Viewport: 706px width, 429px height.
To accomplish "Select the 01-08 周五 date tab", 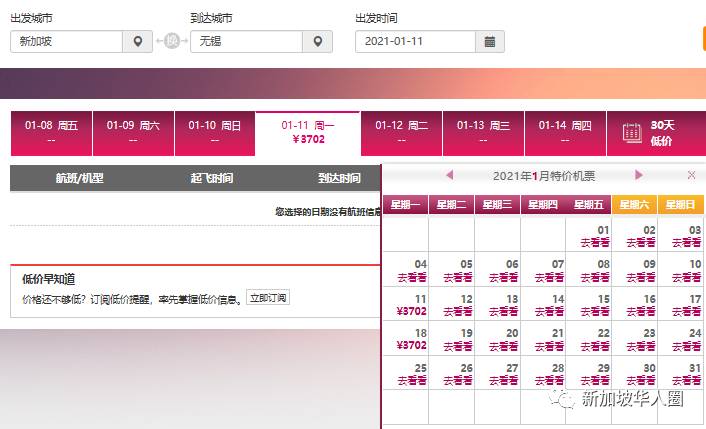I will click(x=51, y=133).
